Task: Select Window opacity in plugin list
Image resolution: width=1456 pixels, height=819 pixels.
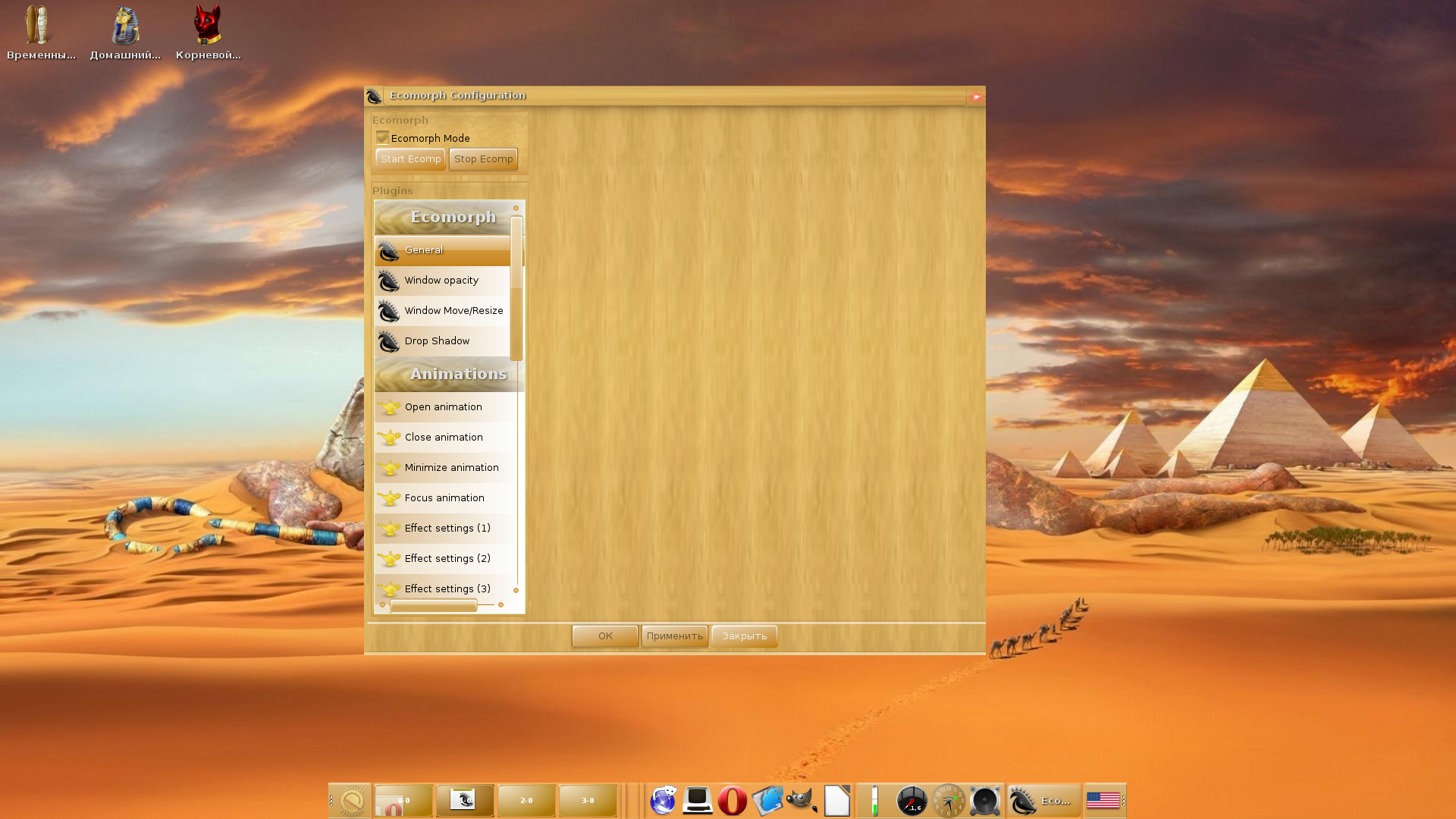Action: coord(442,281)
